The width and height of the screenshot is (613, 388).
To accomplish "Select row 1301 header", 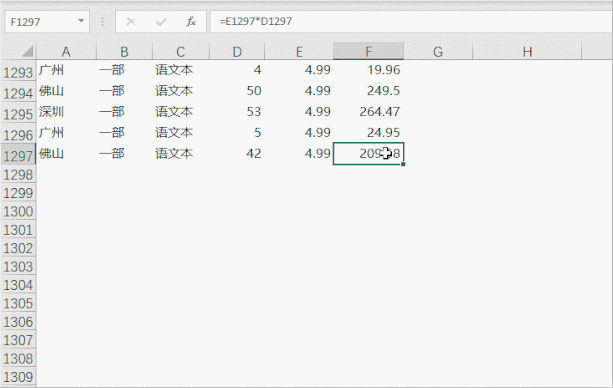I will pyautogui.click(x=18, y=230).
